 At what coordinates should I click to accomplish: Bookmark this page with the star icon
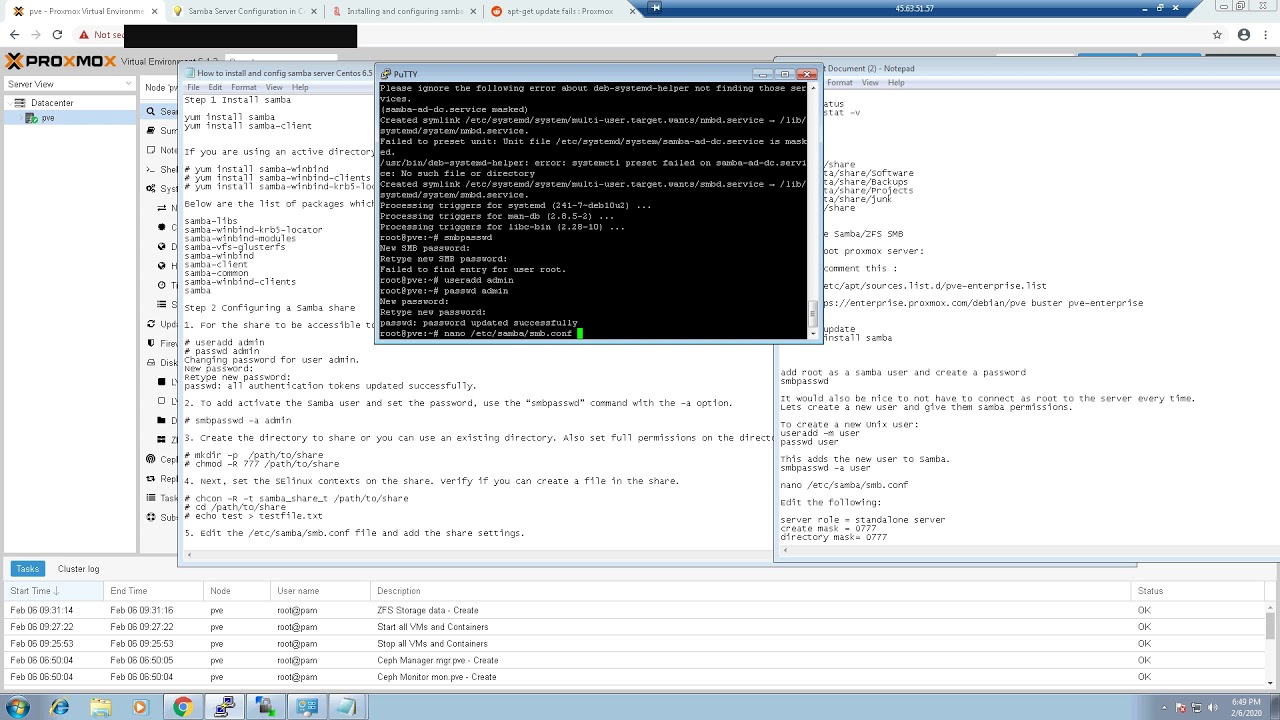click(x=1217, y=35)
